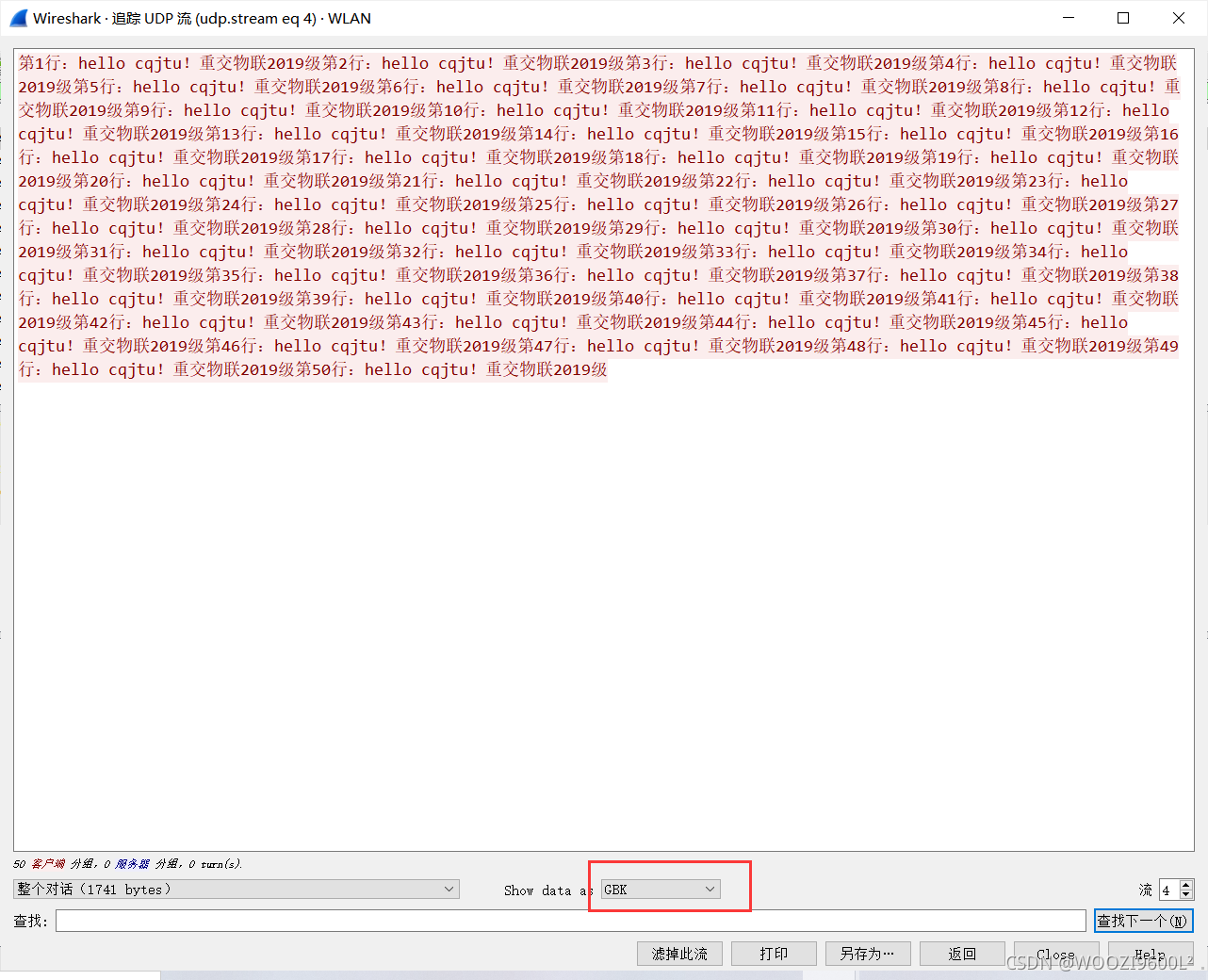Click the 返回 back button
Screen dimensions: 1208x980
[962, 954]
